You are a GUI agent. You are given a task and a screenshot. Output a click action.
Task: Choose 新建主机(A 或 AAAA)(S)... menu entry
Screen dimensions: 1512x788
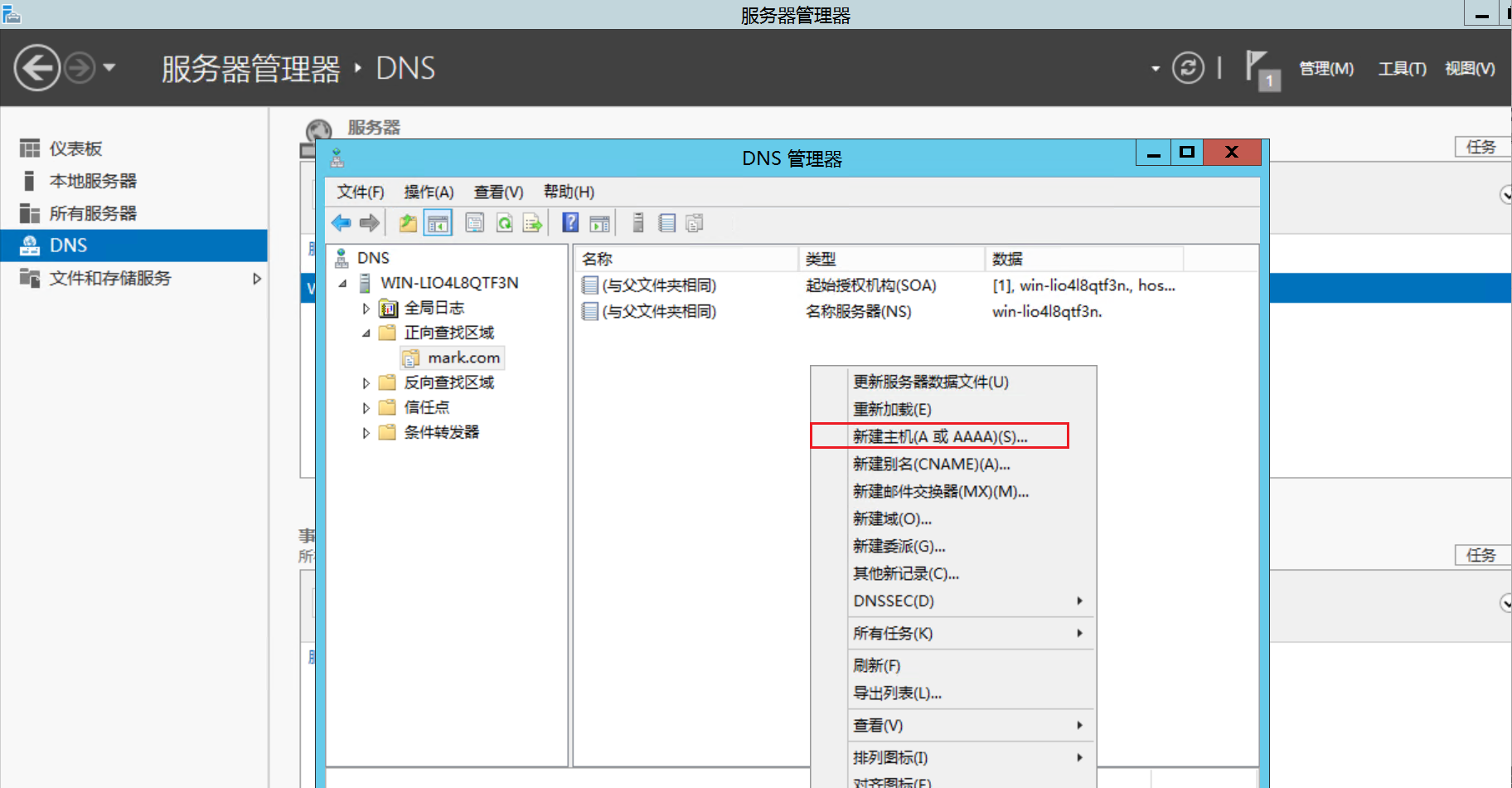953,436
